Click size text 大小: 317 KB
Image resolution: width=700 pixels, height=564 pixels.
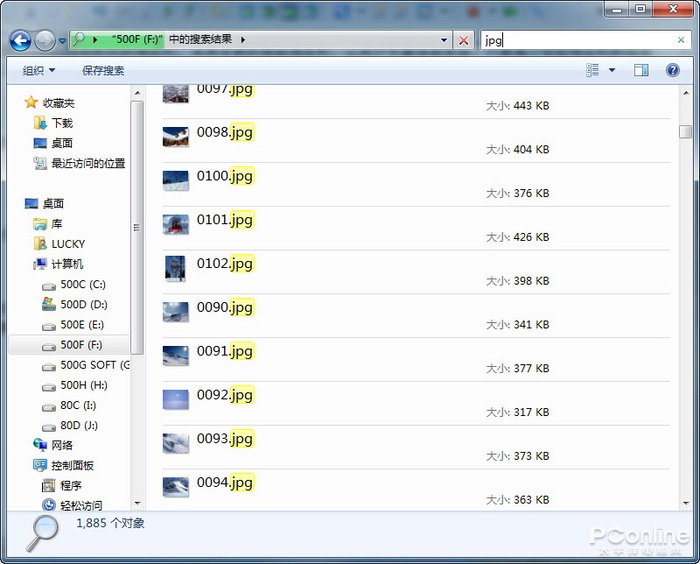pos(517,412)
